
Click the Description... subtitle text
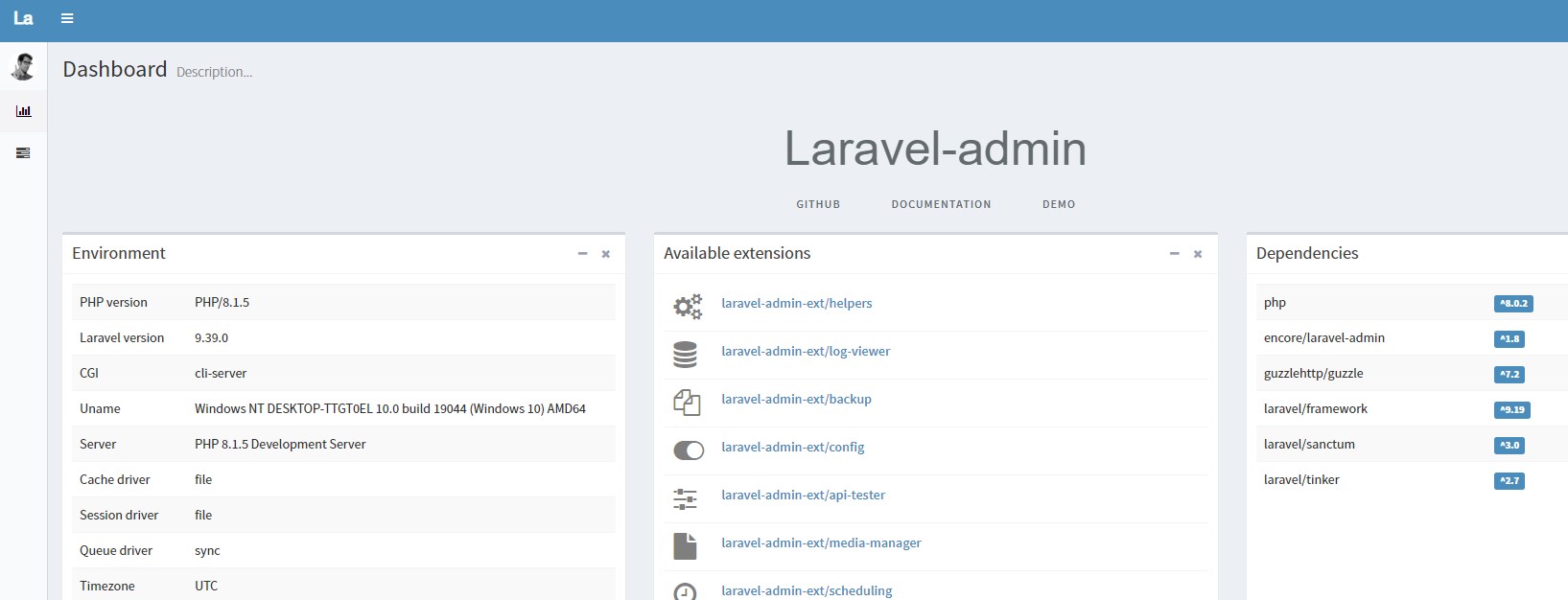214,72
